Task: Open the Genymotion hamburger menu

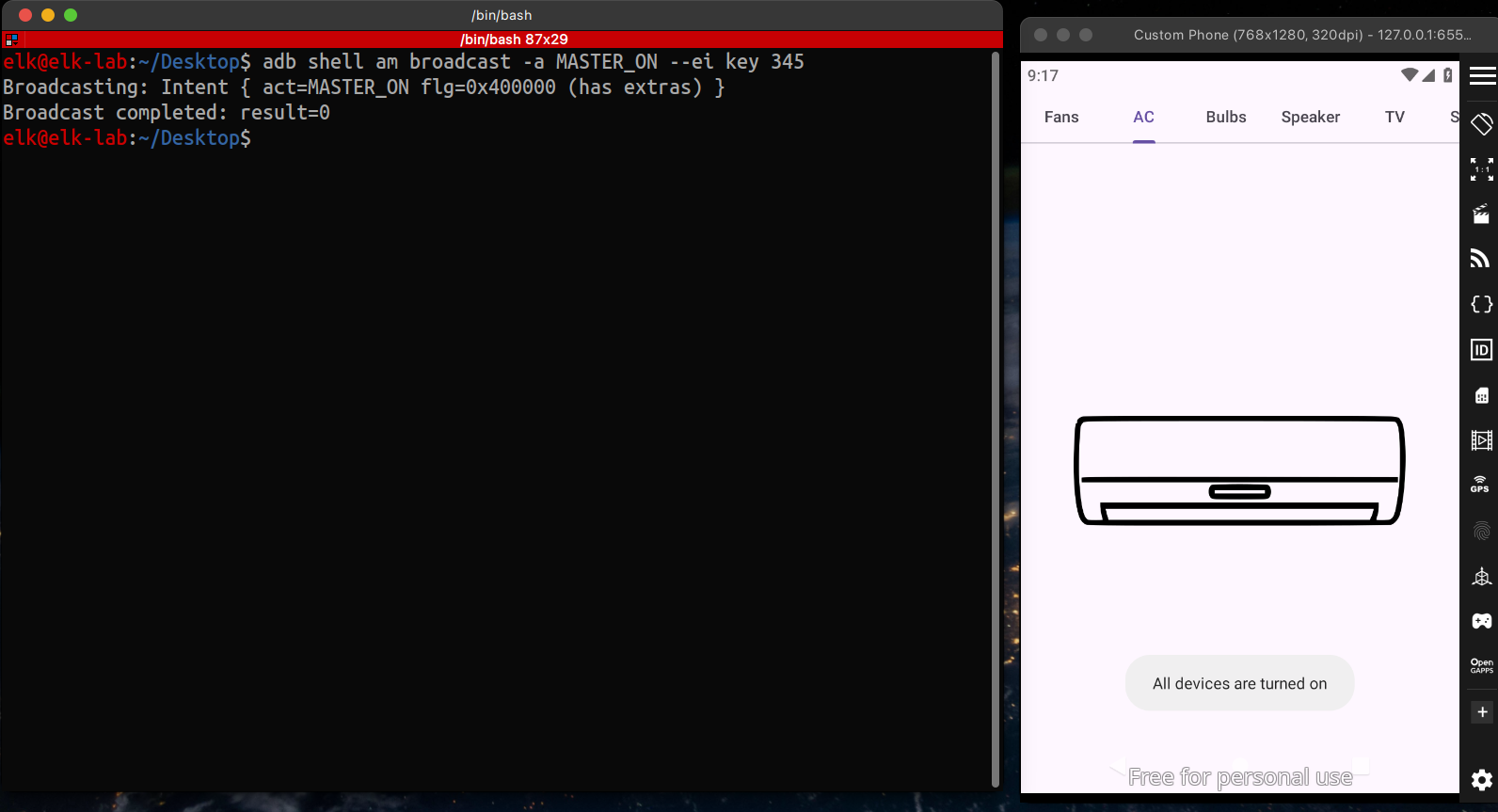Action: (1482, 76)
